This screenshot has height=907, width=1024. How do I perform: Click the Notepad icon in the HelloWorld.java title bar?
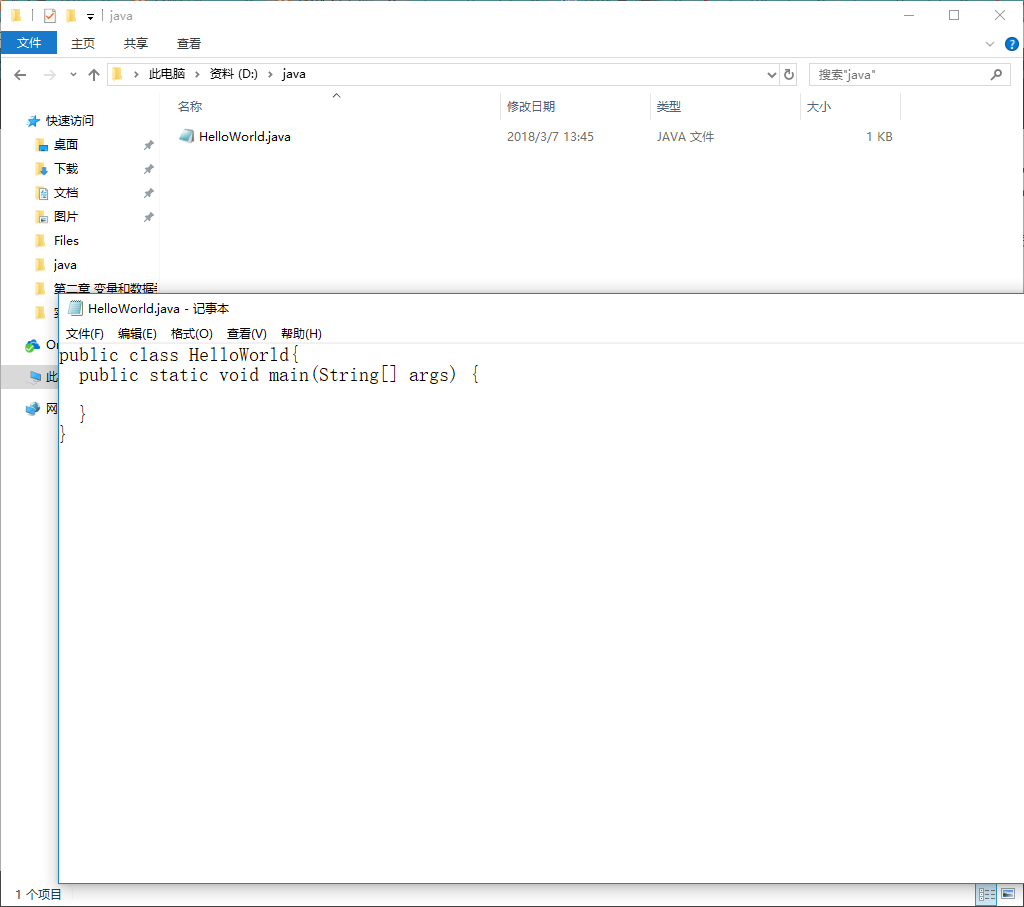click(x=74, y=308)
